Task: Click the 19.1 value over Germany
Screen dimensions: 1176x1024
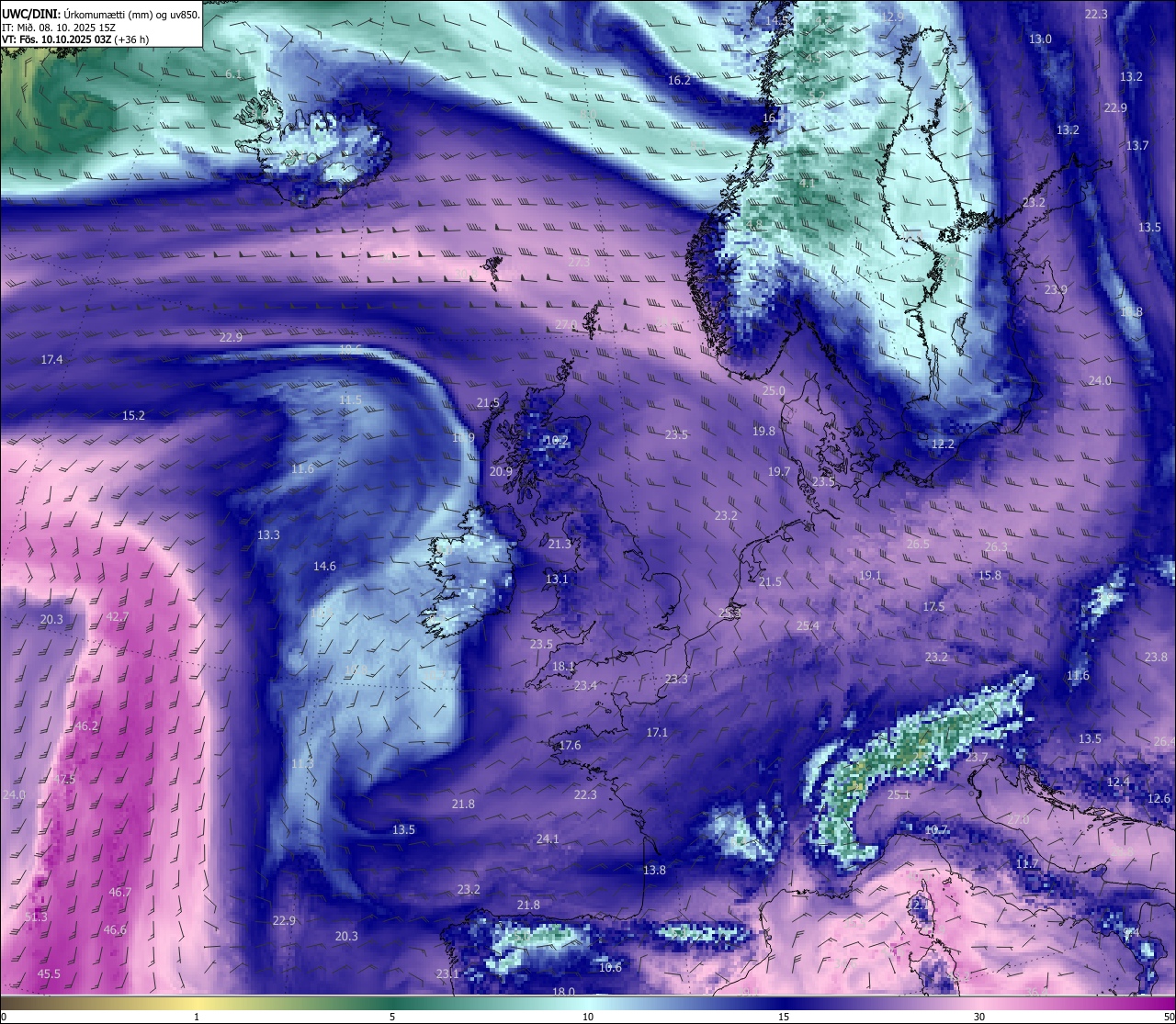Action: [x=870, y=576]
